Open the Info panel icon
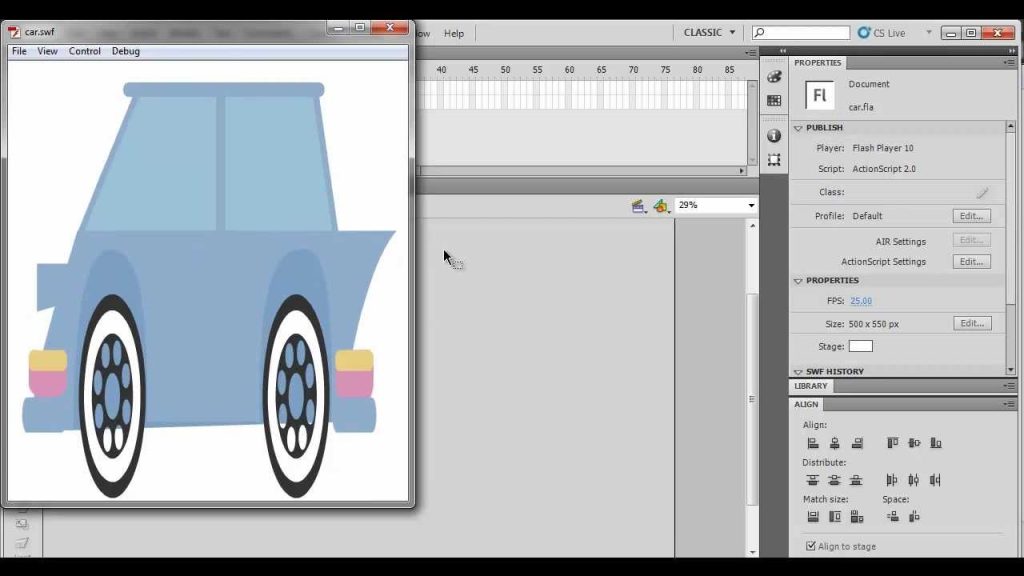 pos(774,136)
